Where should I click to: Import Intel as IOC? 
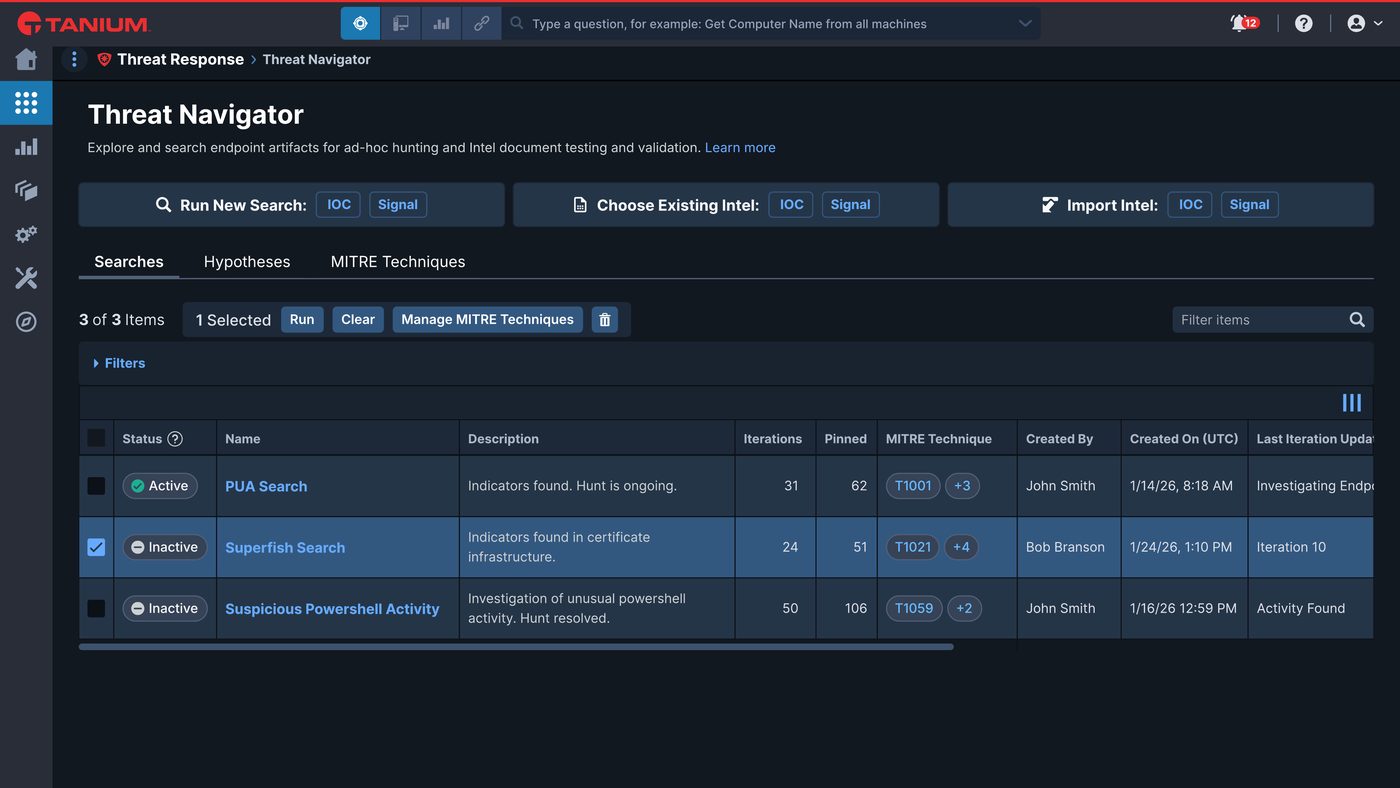(1190, 204)
